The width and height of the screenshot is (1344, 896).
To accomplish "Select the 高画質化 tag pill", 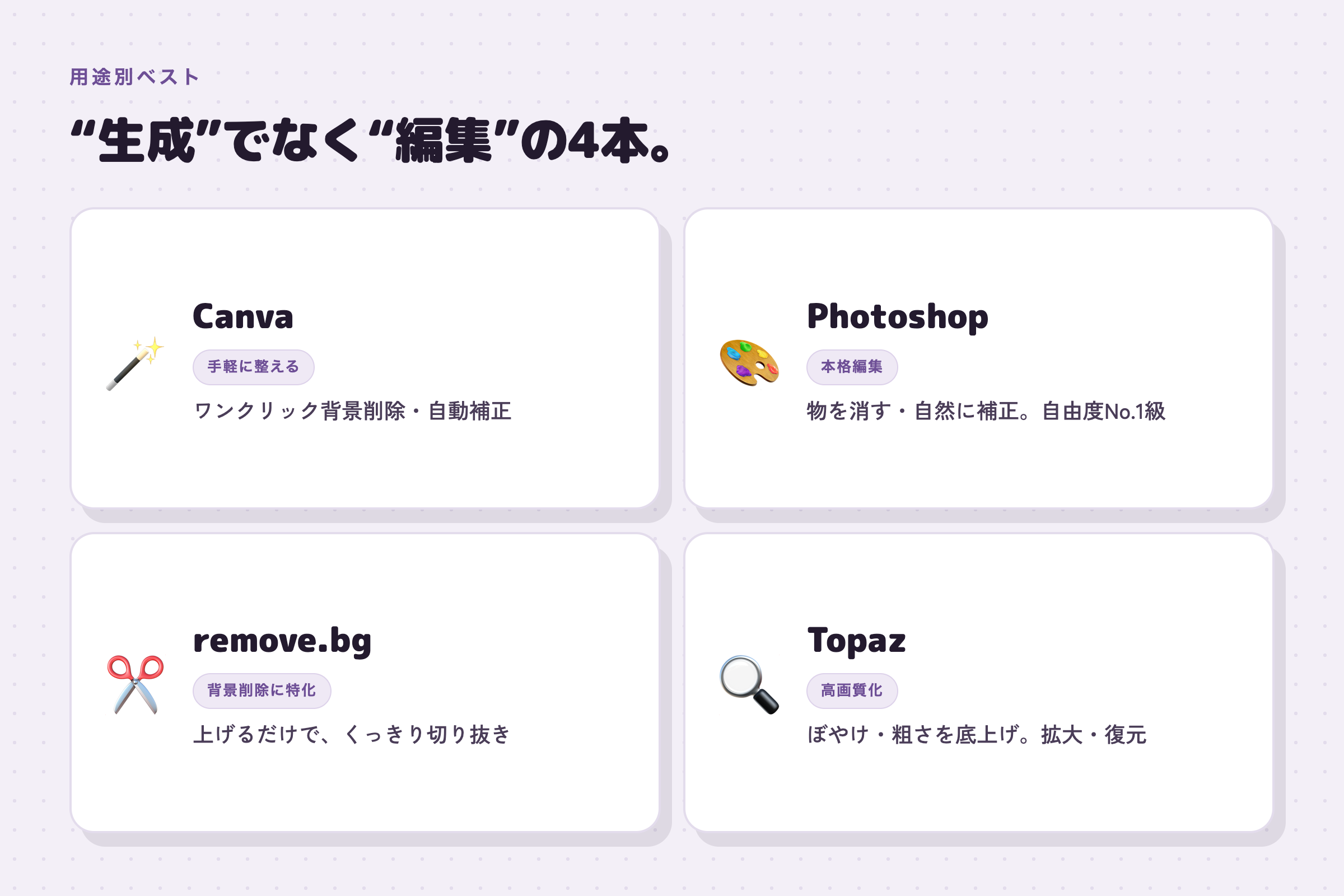I will 852,691.
